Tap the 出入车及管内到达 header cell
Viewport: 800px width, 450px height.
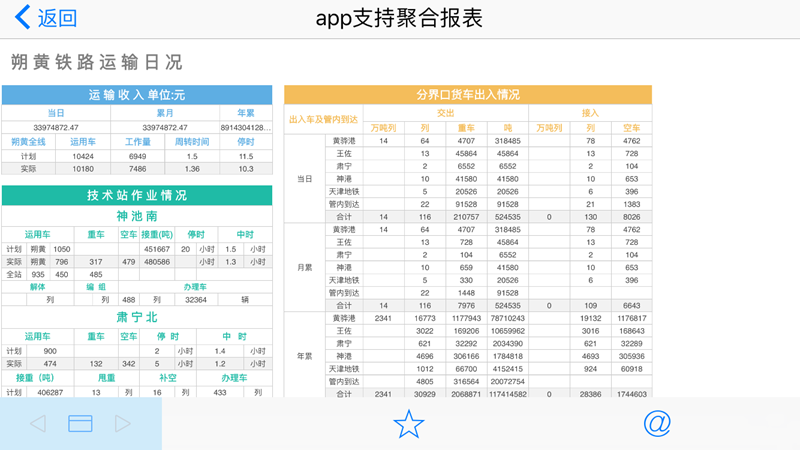click(x=323, y=119)
